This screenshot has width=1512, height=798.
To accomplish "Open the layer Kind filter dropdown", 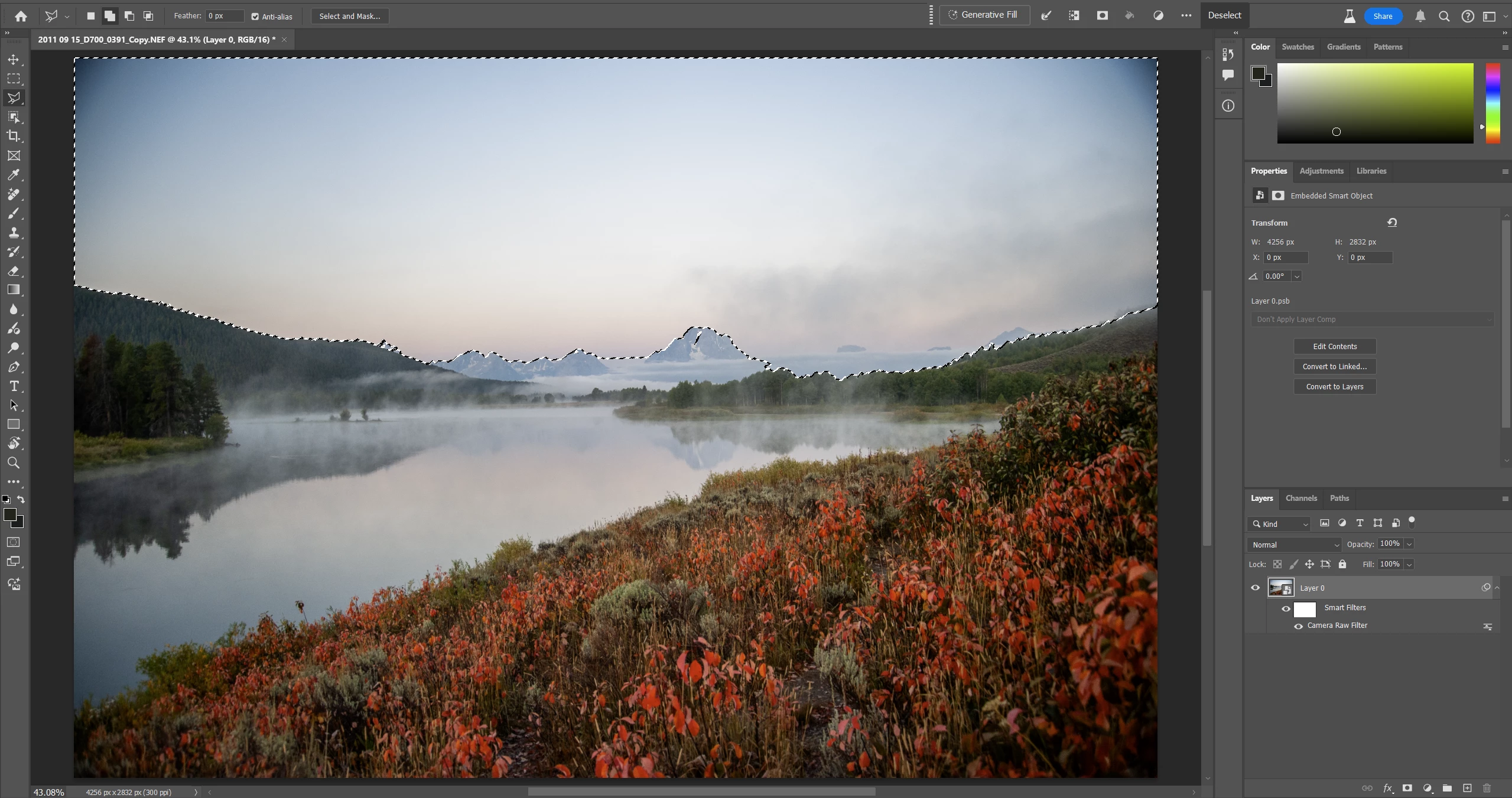I will pyautogui.click(x=1279, y=524).
